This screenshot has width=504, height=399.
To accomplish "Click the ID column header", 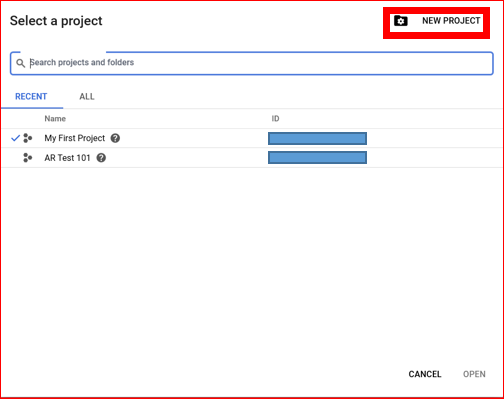I will 275,119.
